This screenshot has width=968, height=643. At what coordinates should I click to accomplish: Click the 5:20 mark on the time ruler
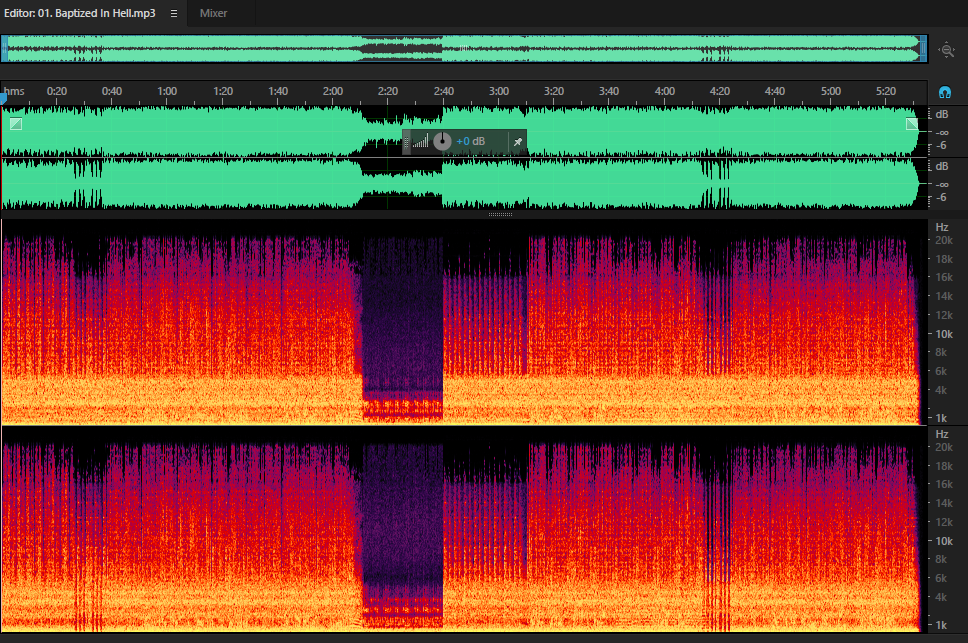[x=886, y=91]
